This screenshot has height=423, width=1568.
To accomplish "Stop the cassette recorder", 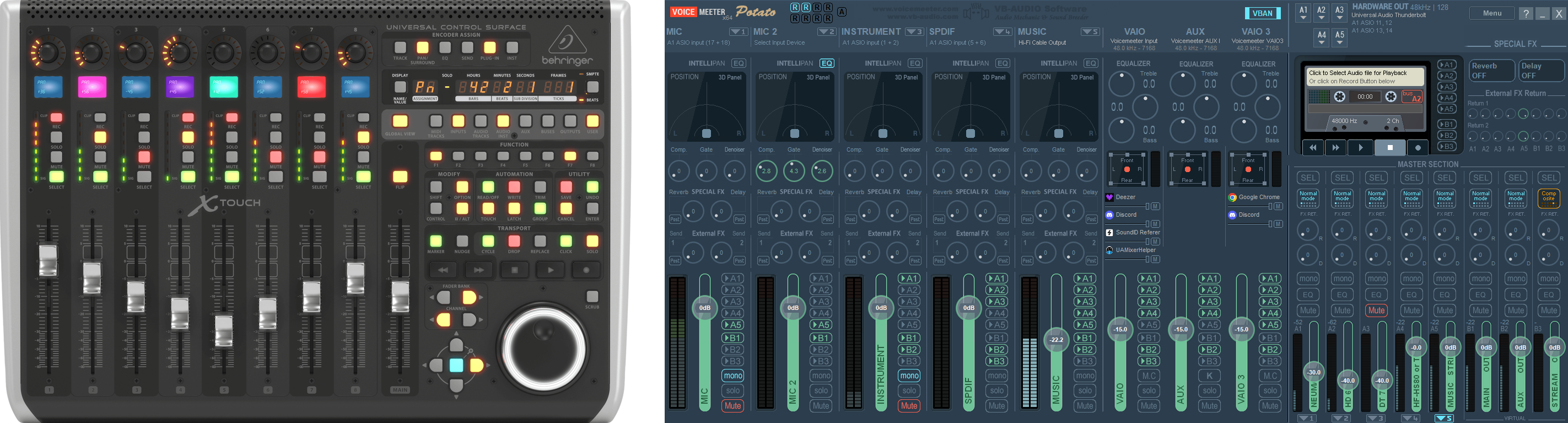I will point(1389,147).
